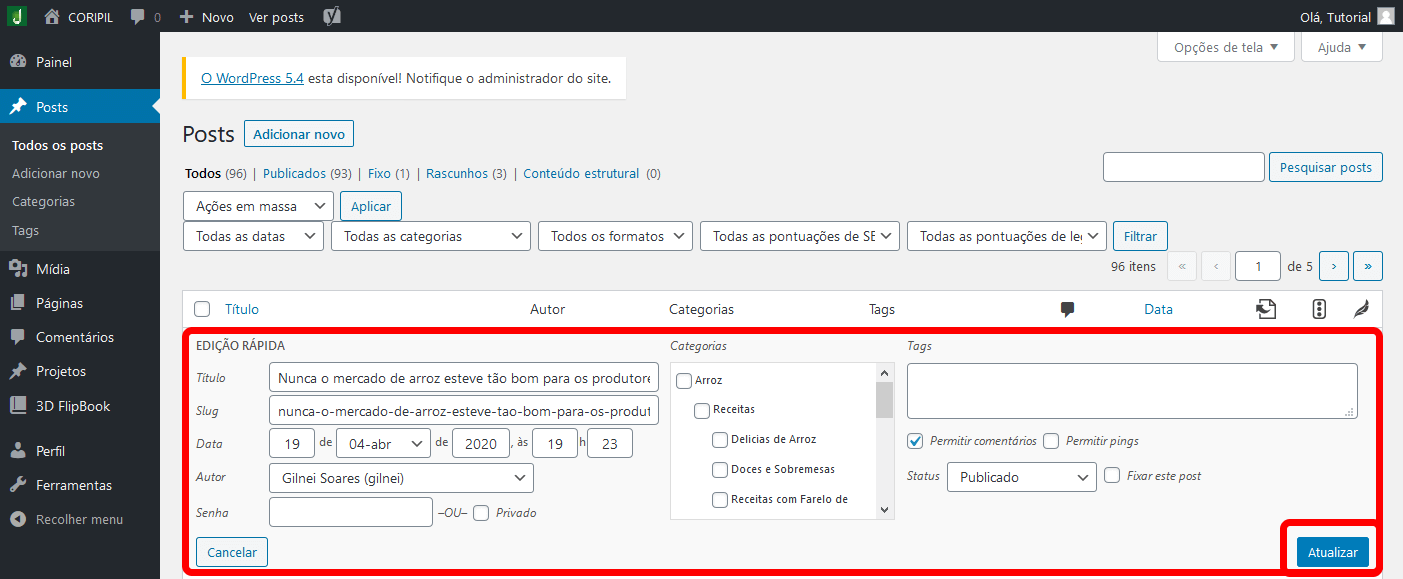1403x579 pixels.
Task: Click the Painel dashboard icon
Action: 18,62
